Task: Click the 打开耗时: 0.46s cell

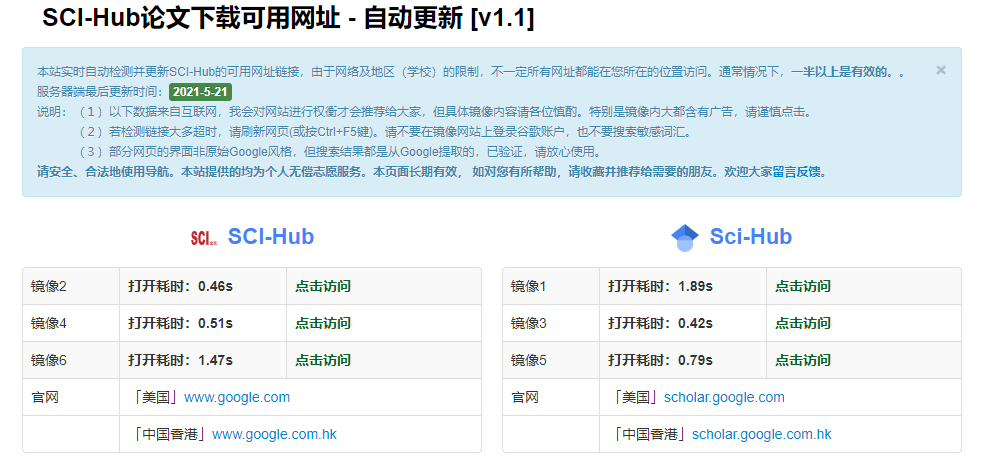Action: coord(203,286)
